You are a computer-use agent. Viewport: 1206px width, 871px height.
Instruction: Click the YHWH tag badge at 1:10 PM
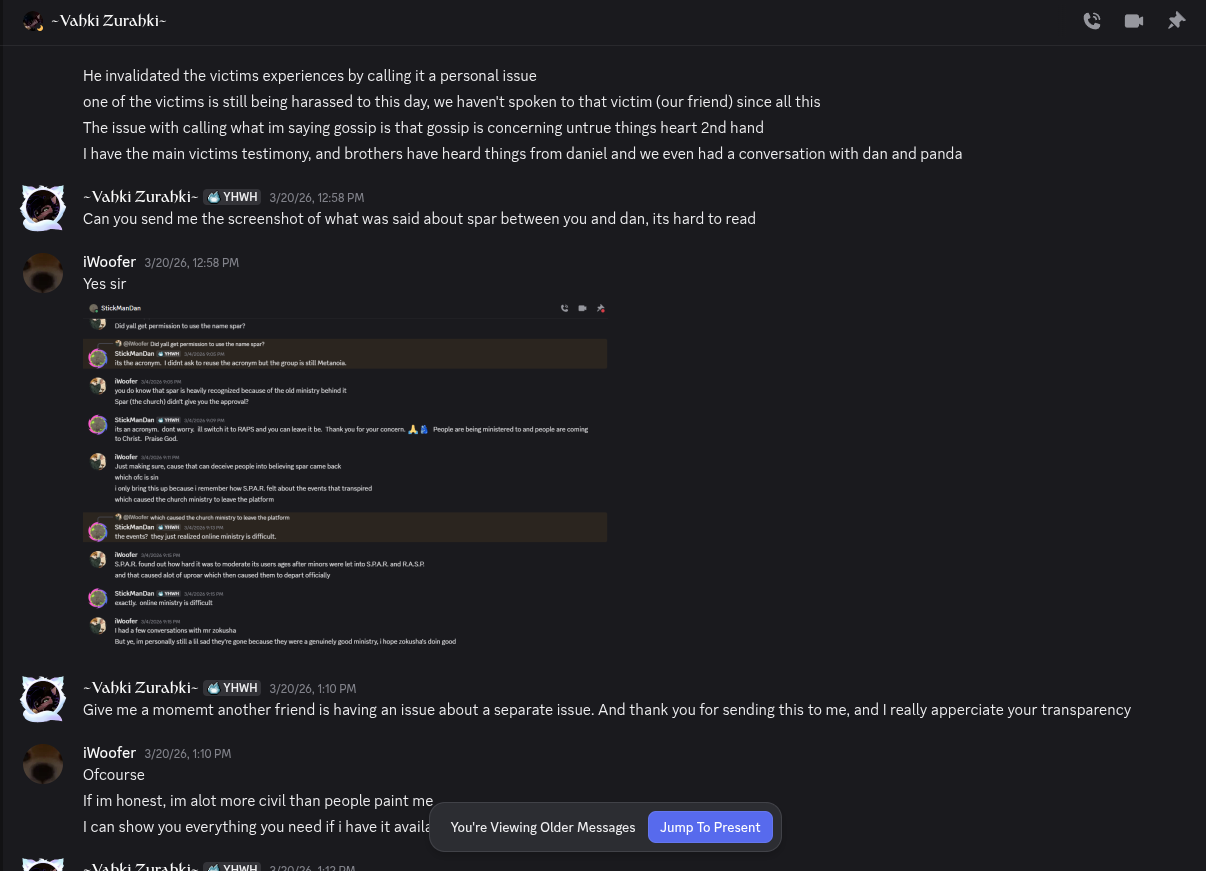point(232,688)
